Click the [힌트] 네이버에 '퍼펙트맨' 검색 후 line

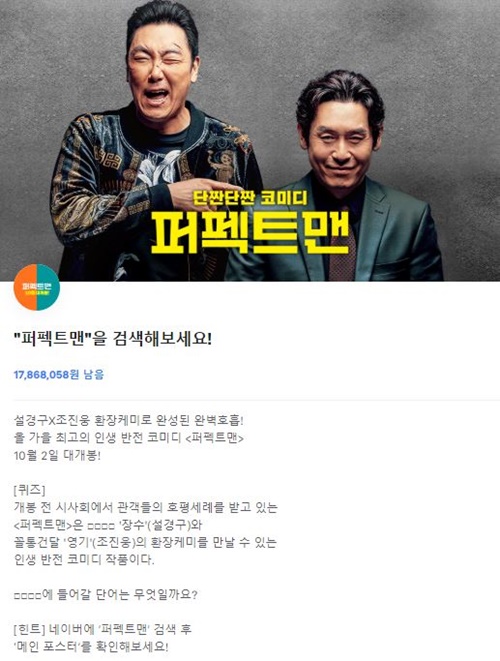click(x=102, y=629)
